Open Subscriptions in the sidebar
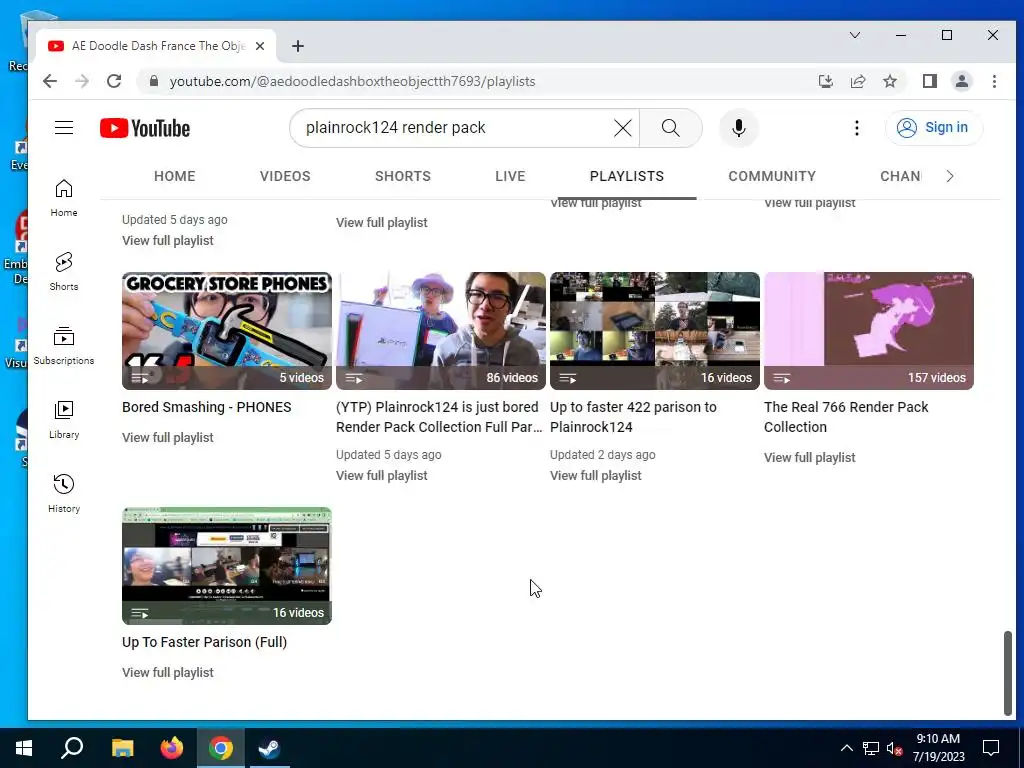 pos(64,345)
